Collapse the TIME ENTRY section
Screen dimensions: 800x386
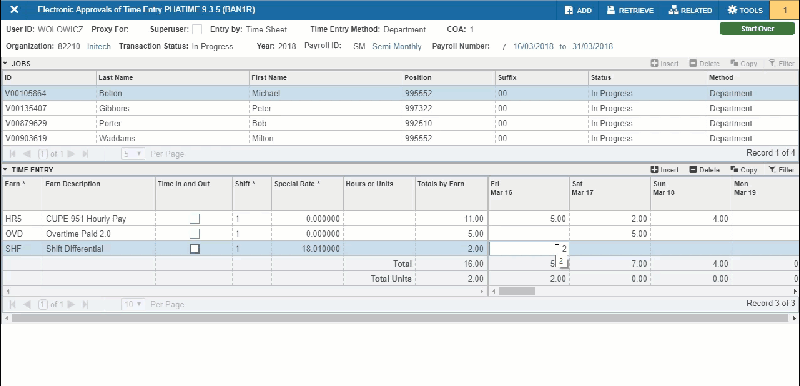pos(5,170)
